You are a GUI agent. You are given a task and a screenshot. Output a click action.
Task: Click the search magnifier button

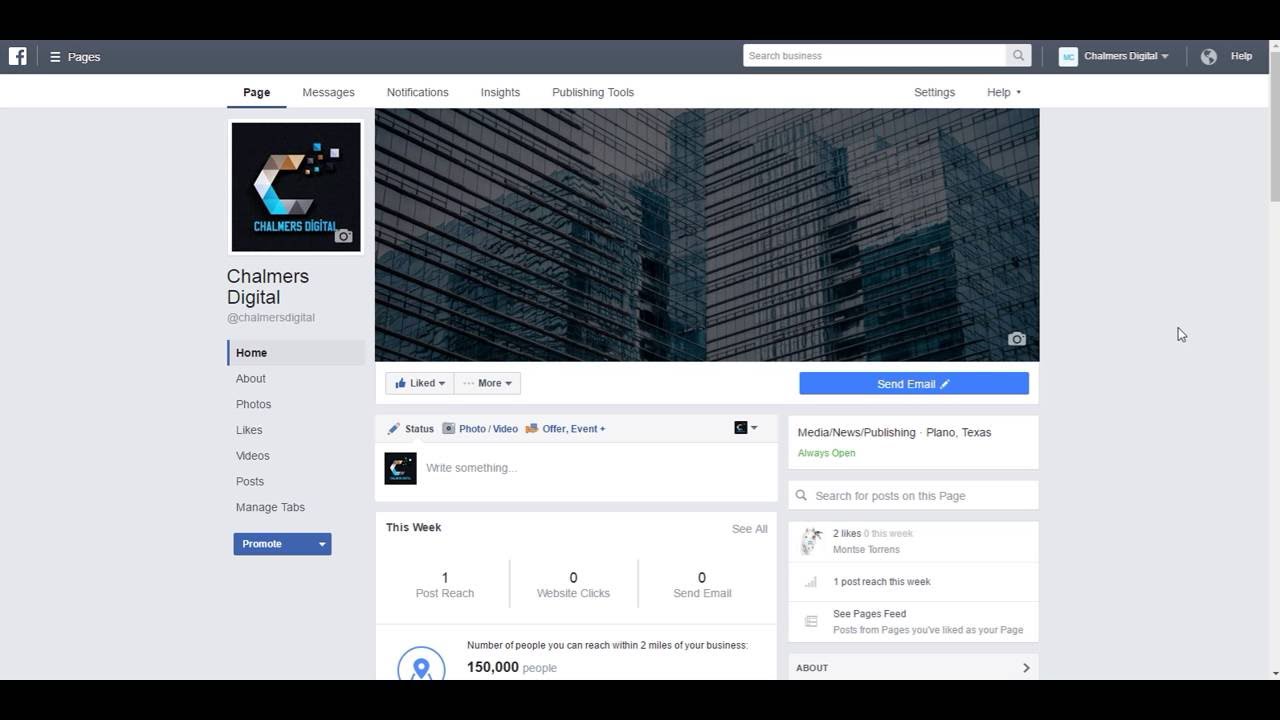pos(1018,56)
